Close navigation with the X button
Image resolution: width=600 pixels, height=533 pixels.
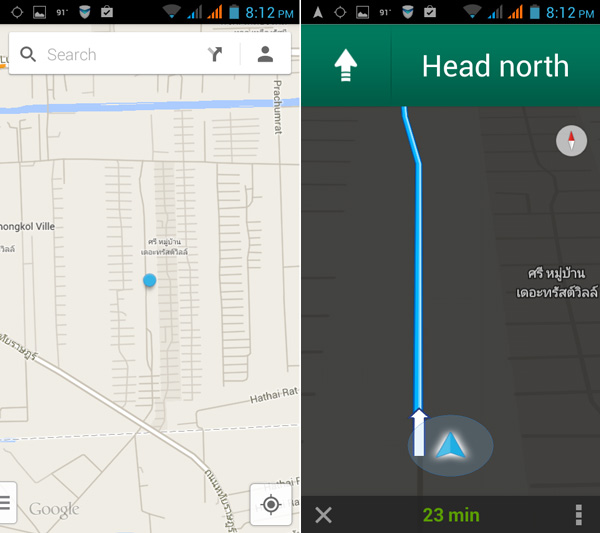(323, 515)
